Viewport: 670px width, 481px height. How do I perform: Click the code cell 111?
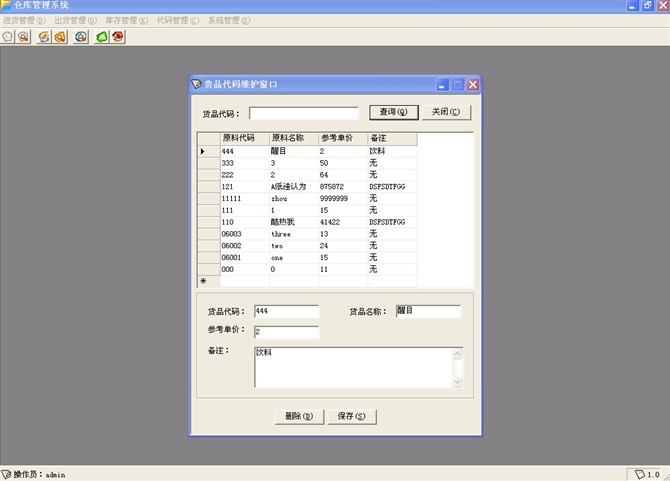(x=245, y=211)
